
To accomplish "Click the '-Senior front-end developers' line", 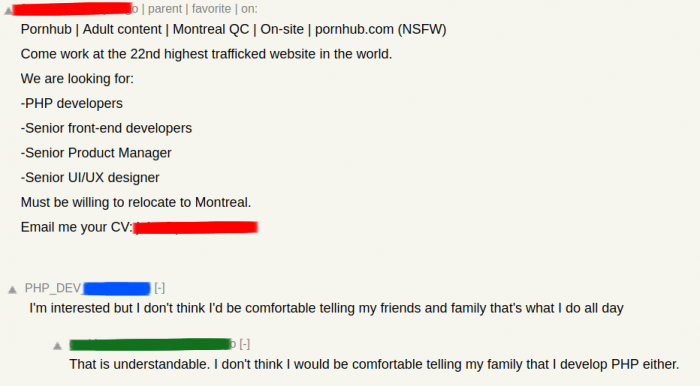I will (106, 129).
